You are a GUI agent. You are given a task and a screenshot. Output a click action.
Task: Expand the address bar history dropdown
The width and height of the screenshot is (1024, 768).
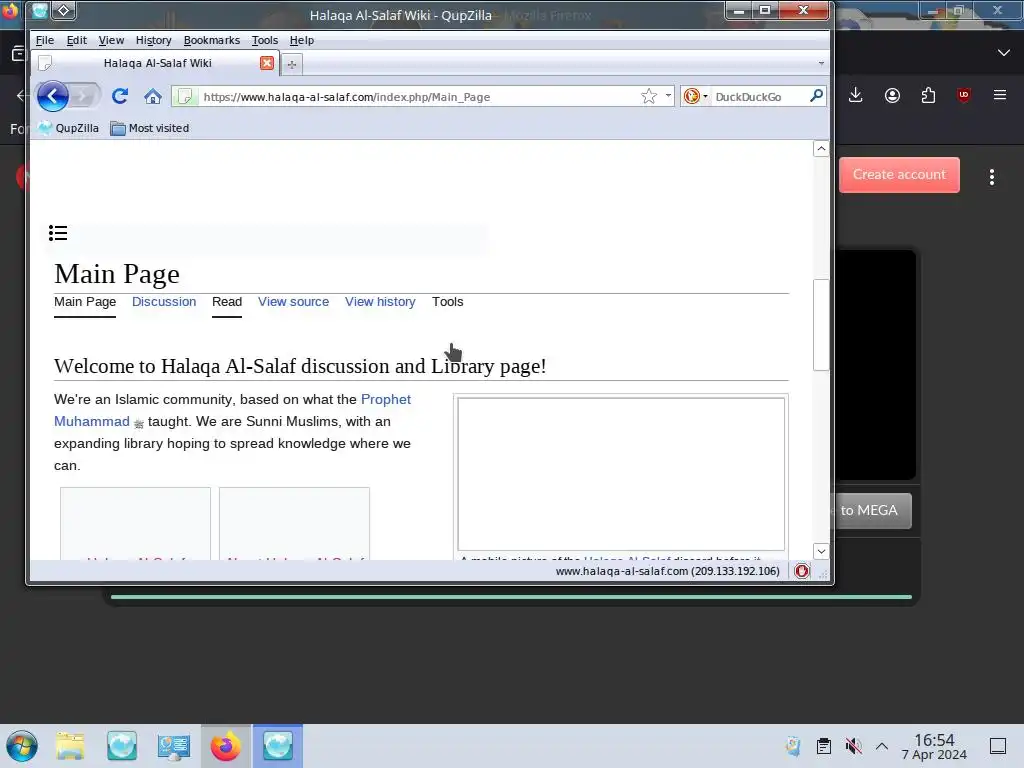668,96
